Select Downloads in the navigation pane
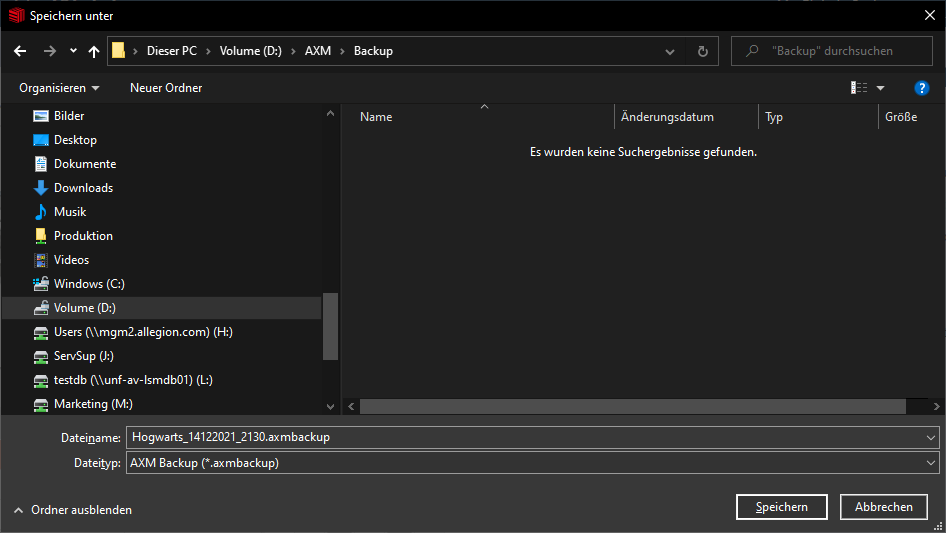Image resolution: width=946 pixels, height=533 pixels. point(83,188)
